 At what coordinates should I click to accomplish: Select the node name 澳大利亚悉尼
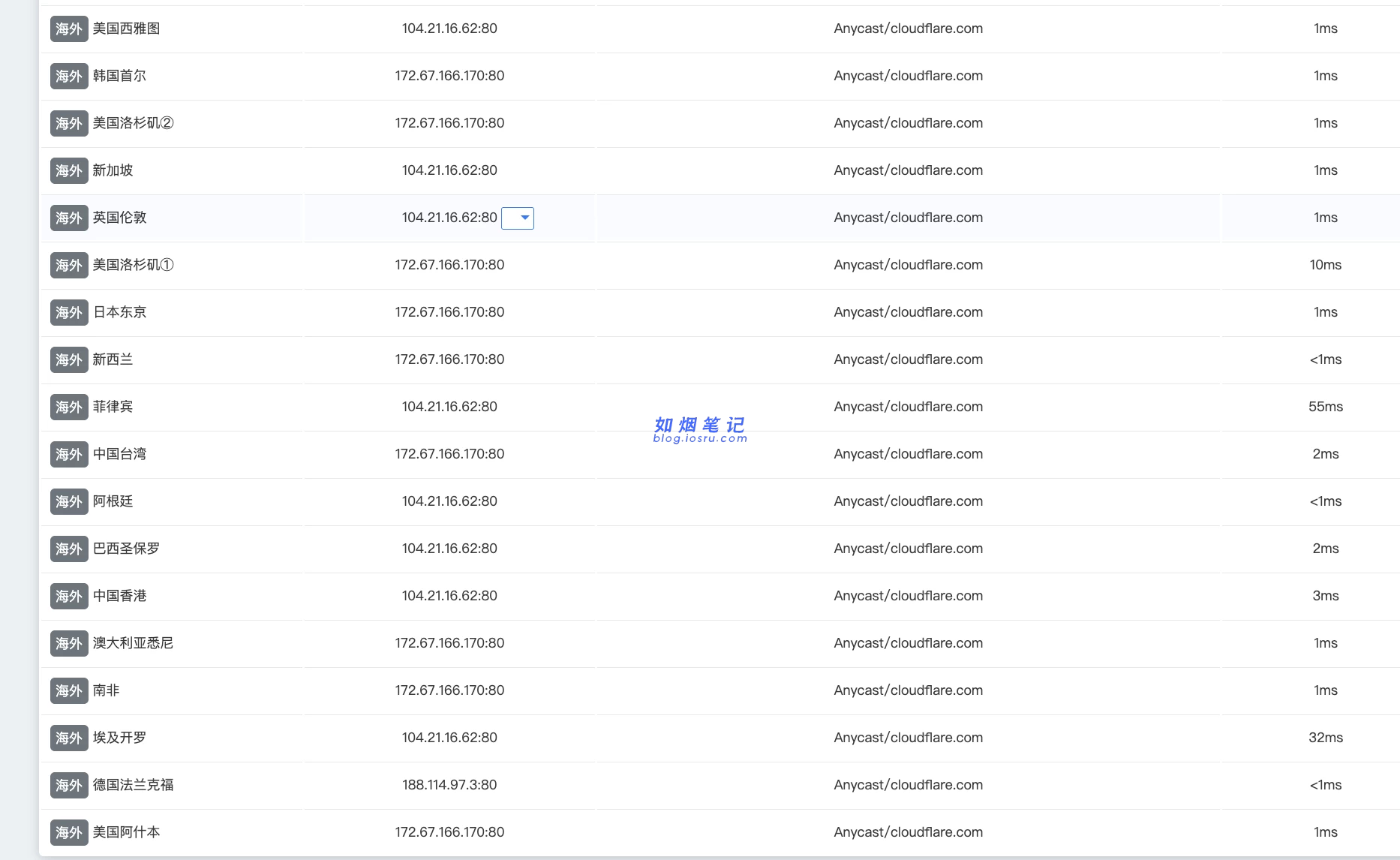133,643
